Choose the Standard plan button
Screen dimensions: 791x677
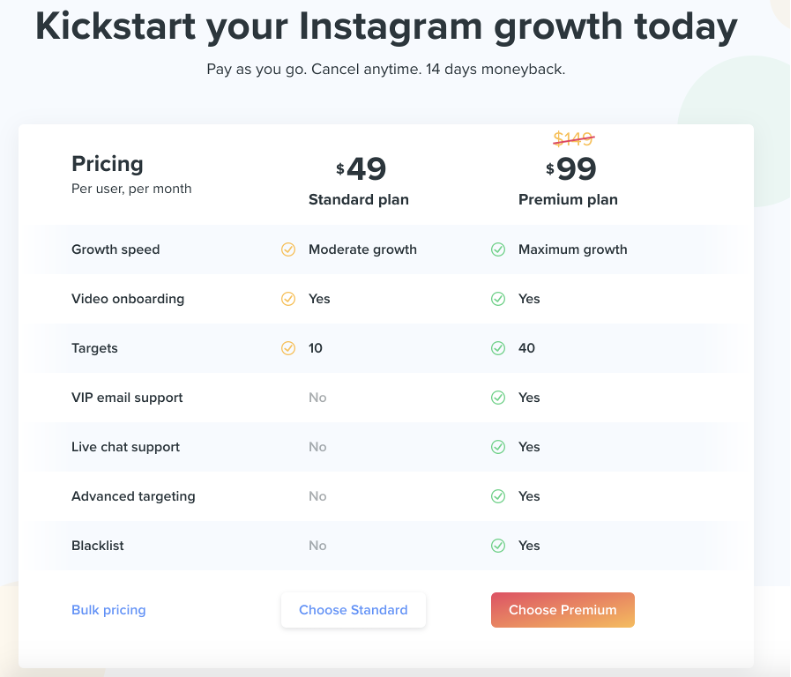coord(353,610)
